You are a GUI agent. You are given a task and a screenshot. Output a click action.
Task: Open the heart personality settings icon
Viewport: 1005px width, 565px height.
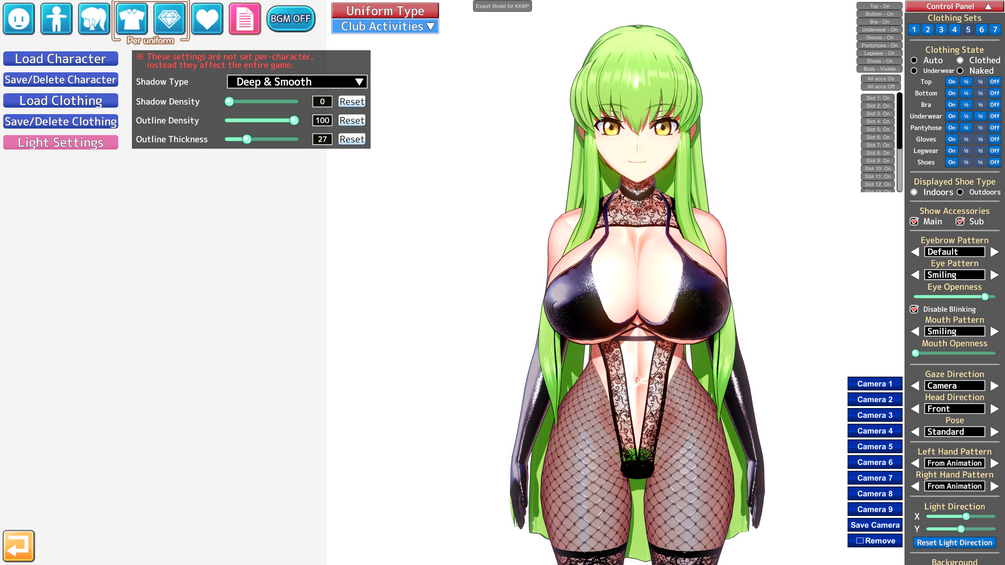point(207,19)
